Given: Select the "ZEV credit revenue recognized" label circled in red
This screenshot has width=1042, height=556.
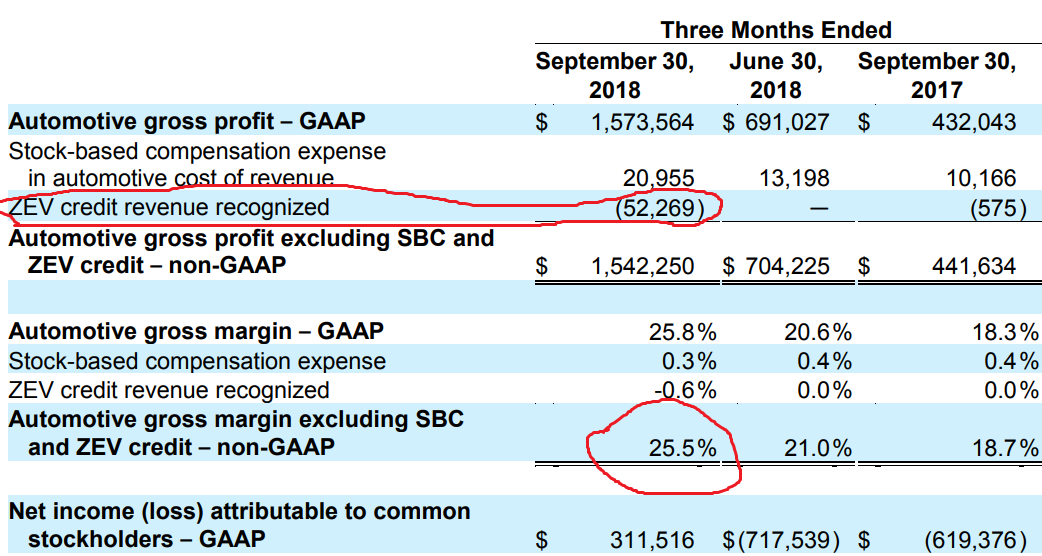Looking at the screenshot, I should point(169,207).
